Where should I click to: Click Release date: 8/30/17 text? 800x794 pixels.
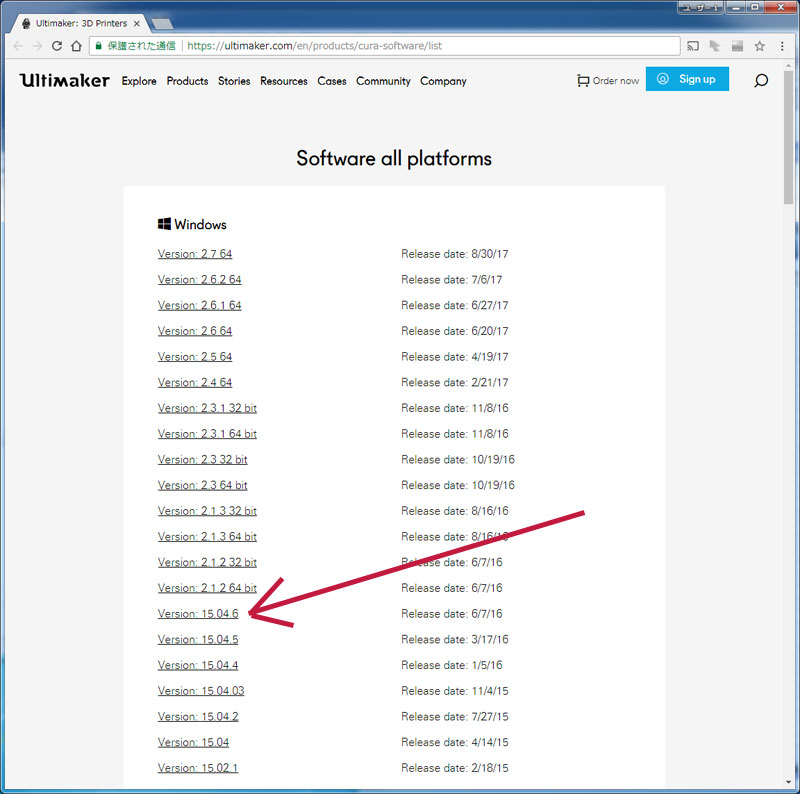click(455, 254)
